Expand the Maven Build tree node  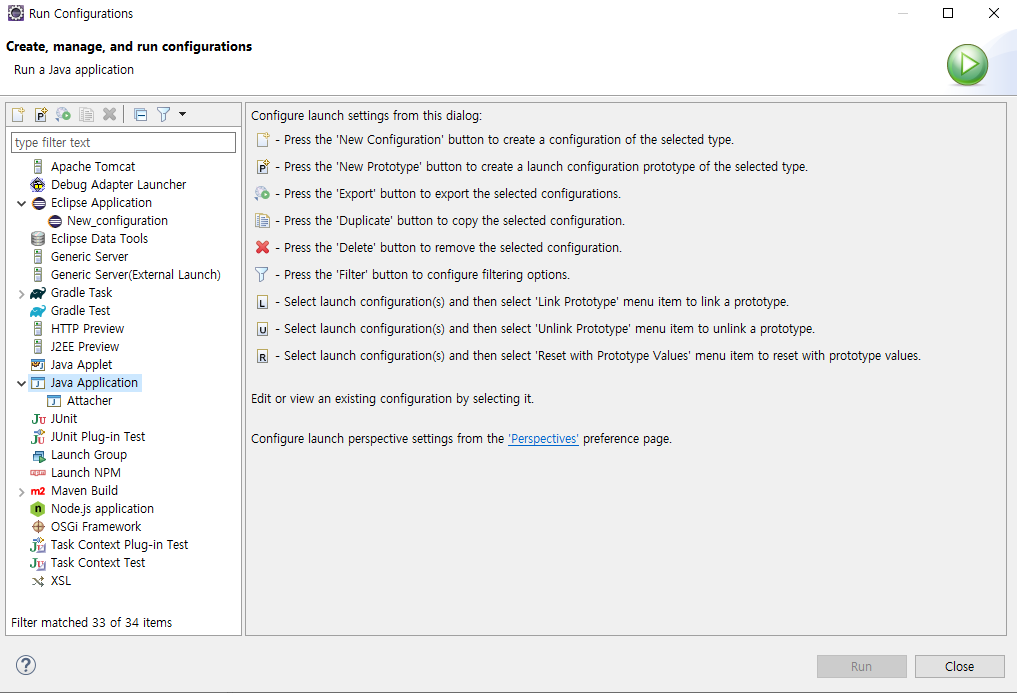tap(22, 491)
